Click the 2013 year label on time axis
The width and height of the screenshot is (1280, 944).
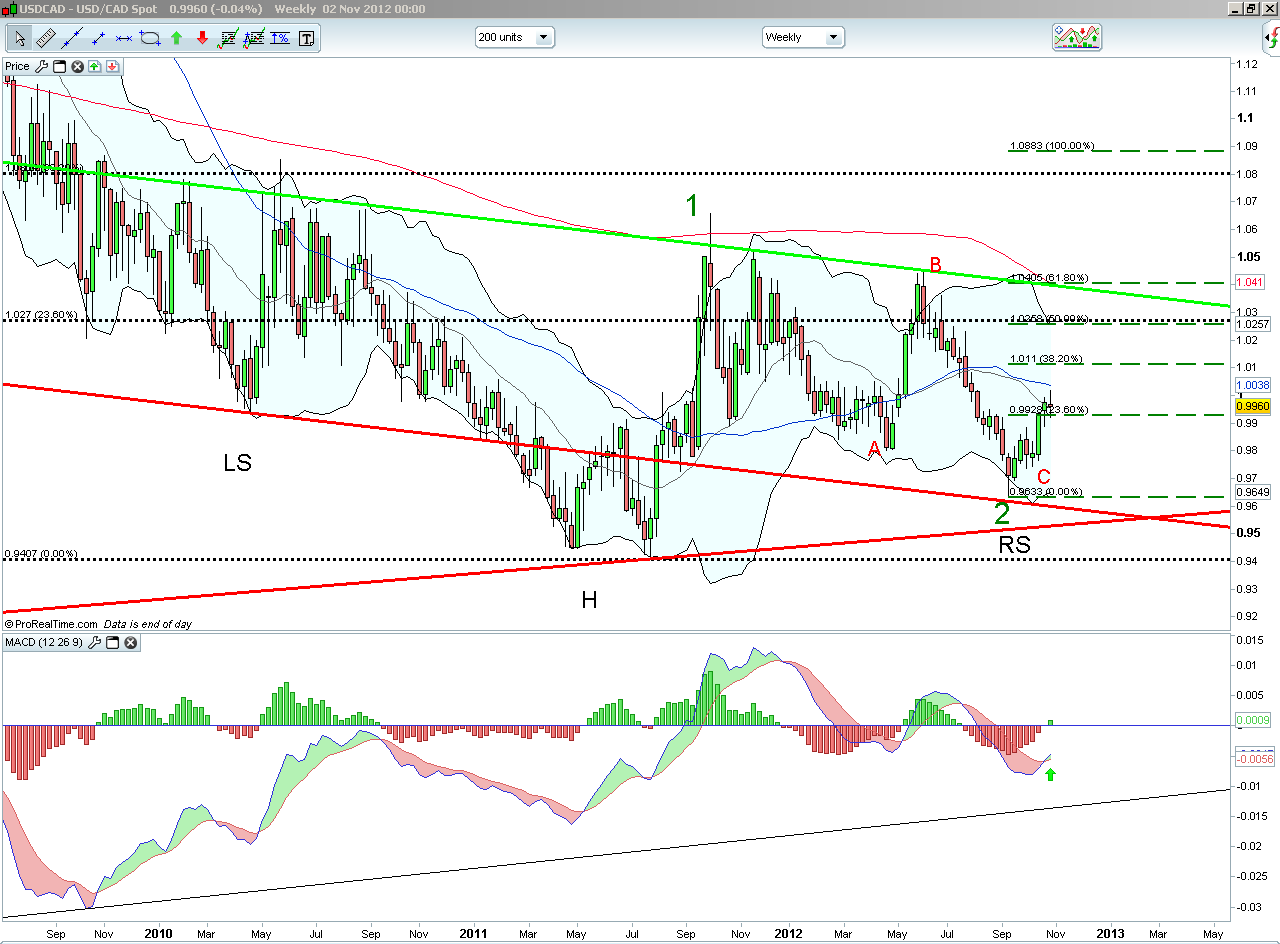[x=1109, y=934]
